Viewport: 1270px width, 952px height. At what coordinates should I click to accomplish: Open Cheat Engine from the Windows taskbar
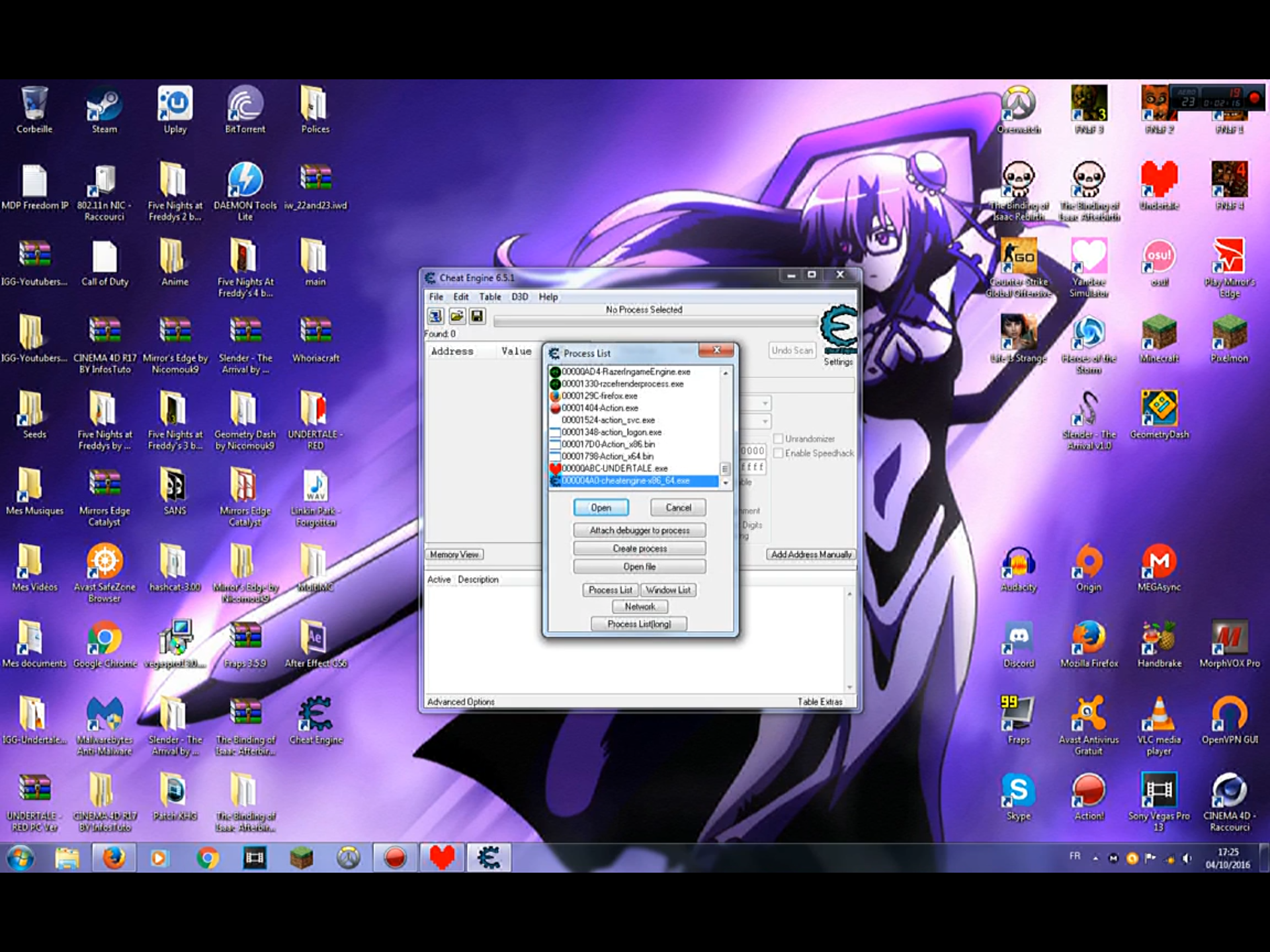(x=489, y=858)
